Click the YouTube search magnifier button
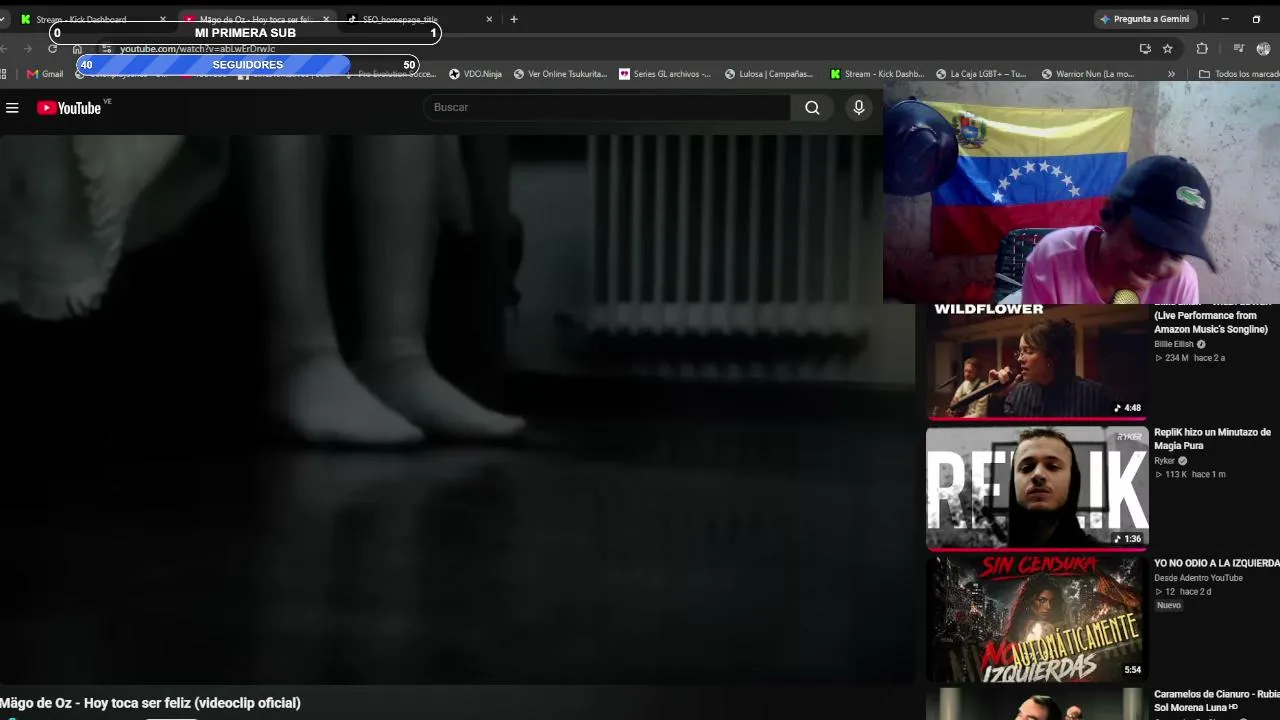The height and width of the screenshot is (720, 1280). pos(812,108)
